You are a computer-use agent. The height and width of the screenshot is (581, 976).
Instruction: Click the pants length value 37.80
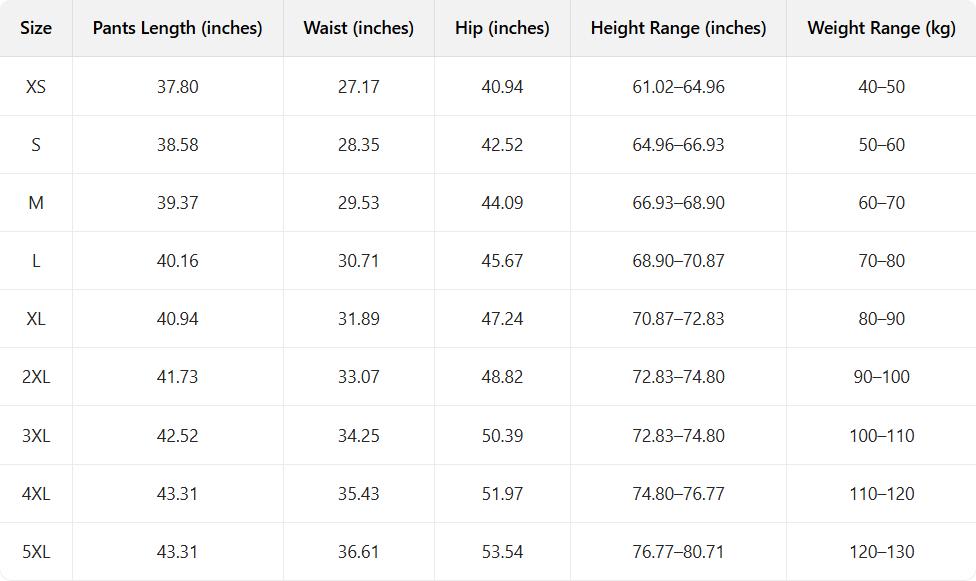click(x=177, y=87)
